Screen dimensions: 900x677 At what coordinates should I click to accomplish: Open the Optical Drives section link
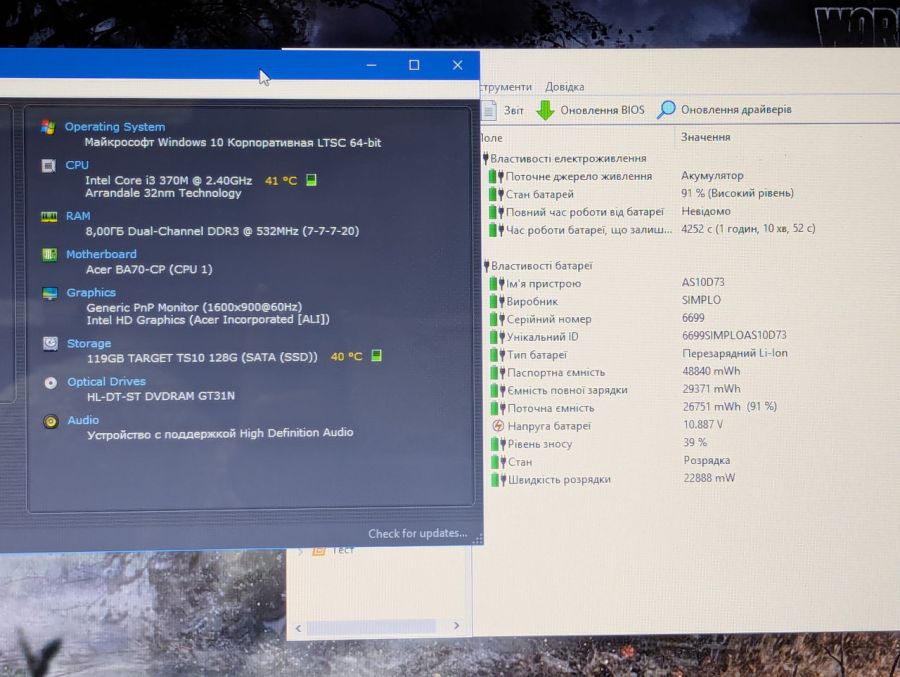(x=107, y=381)
